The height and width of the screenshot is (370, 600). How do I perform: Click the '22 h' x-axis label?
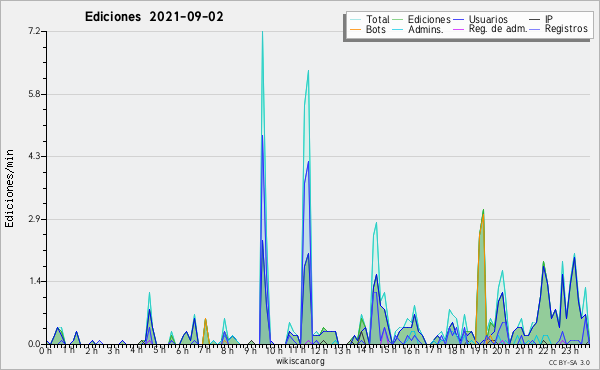pyautogui.click(x=546, y=351)
